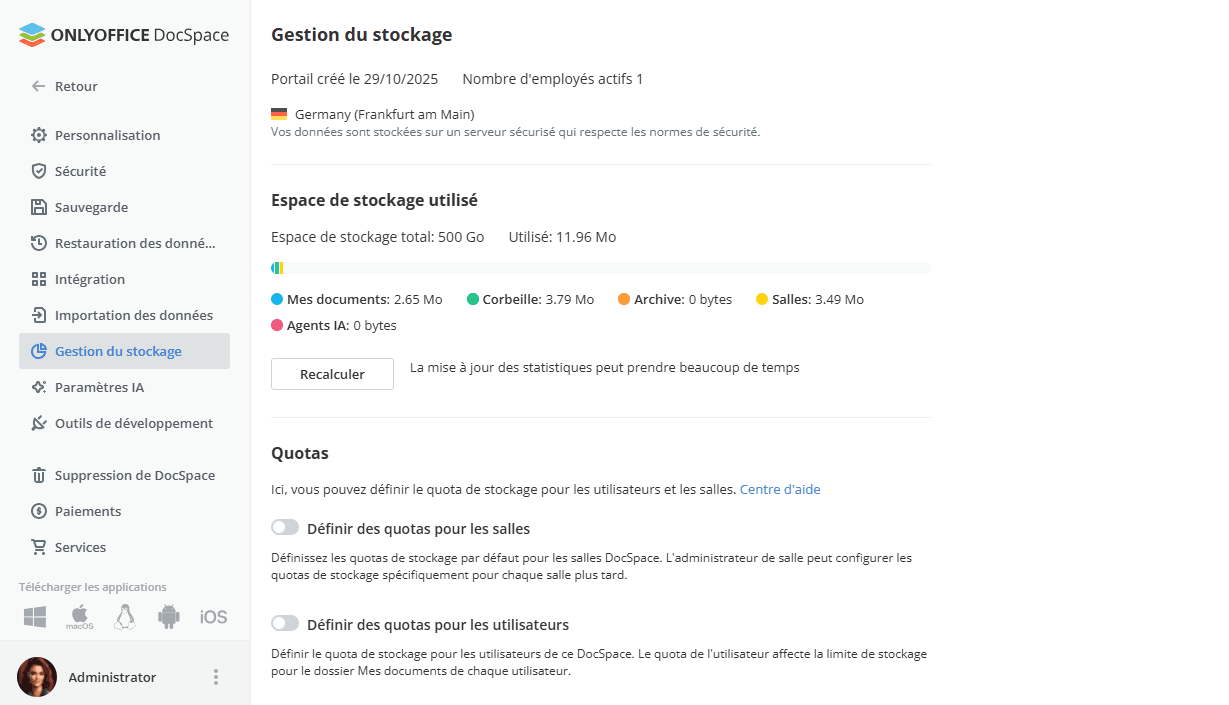
Task: Switch to Gestion du stockage section
Action: (x=118, y=351)
